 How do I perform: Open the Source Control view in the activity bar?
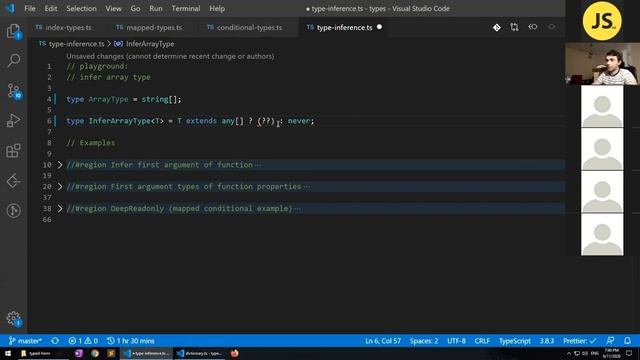[x=13, y=91]
